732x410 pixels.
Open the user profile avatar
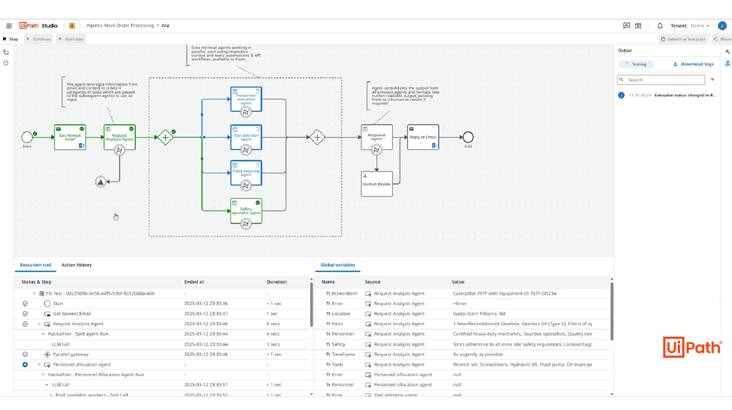click(722, 26)
